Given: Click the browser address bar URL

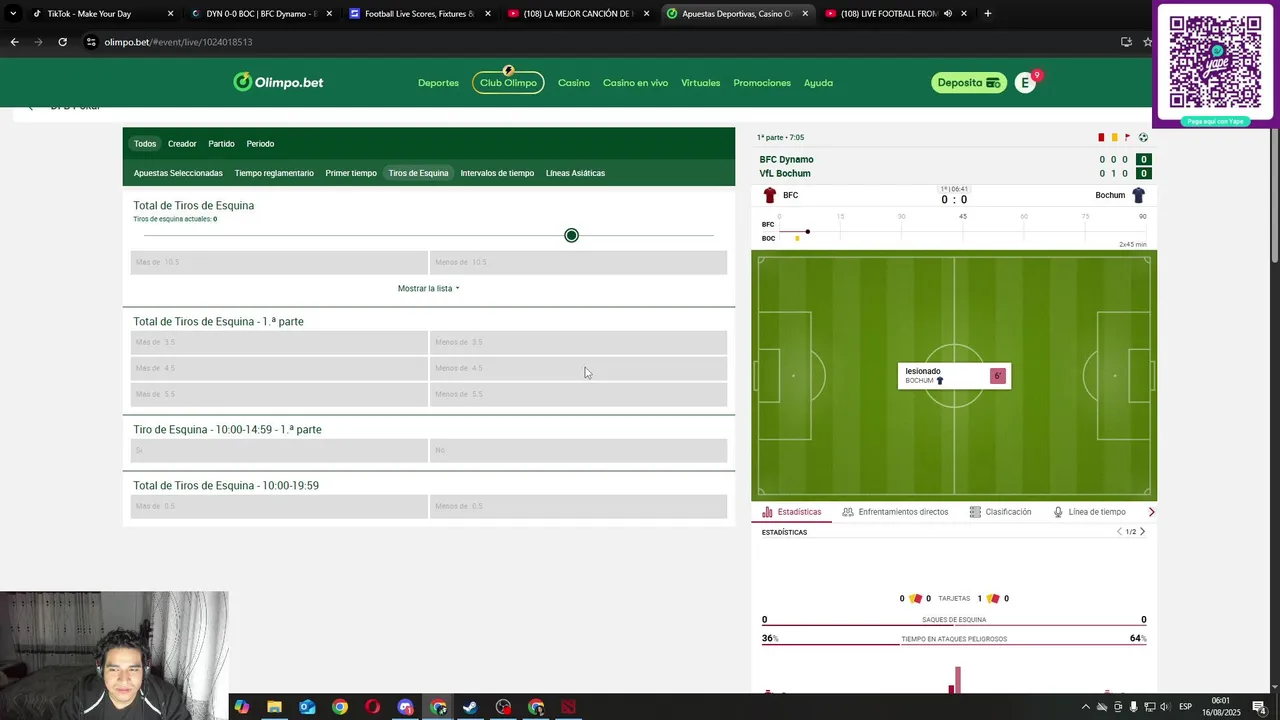Looking at the screenshot, I should pos(178,42).
